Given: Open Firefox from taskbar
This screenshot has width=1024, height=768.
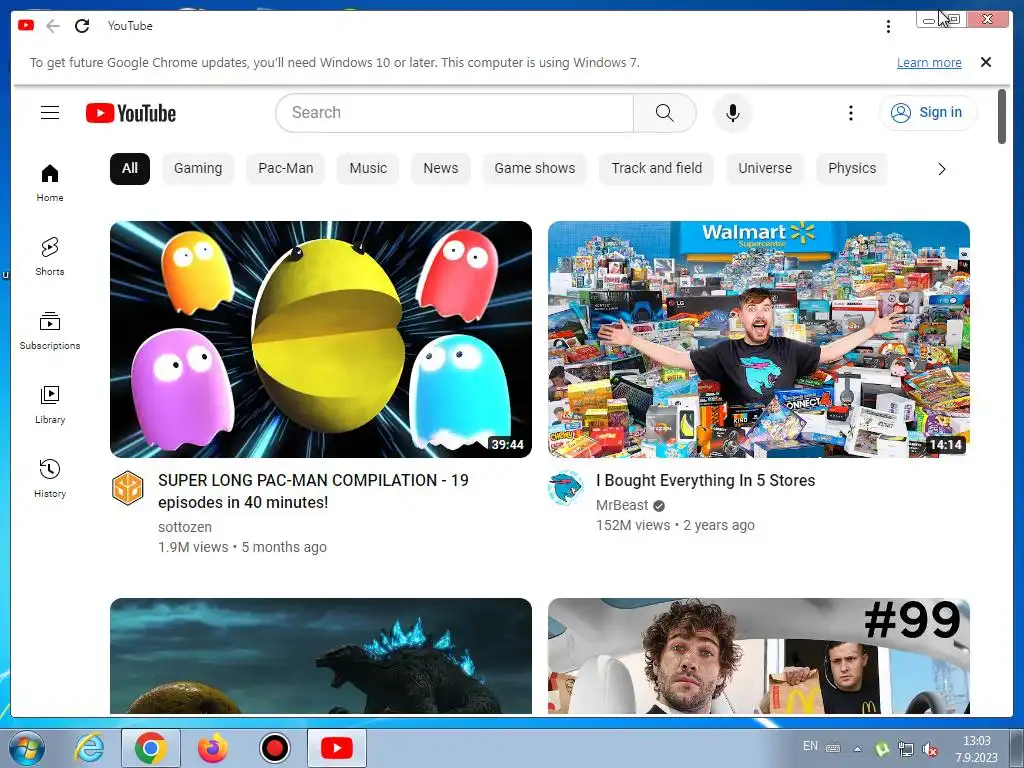Looking at the screenshot, I should click(x=213, y=748).
